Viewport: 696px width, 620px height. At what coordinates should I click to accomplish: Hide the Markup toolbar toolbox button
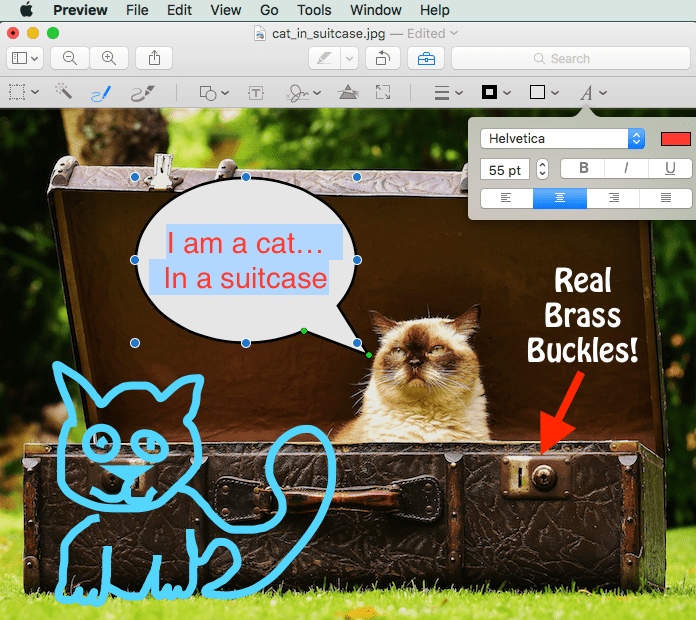pyautogui.click(x=426, y=58)
